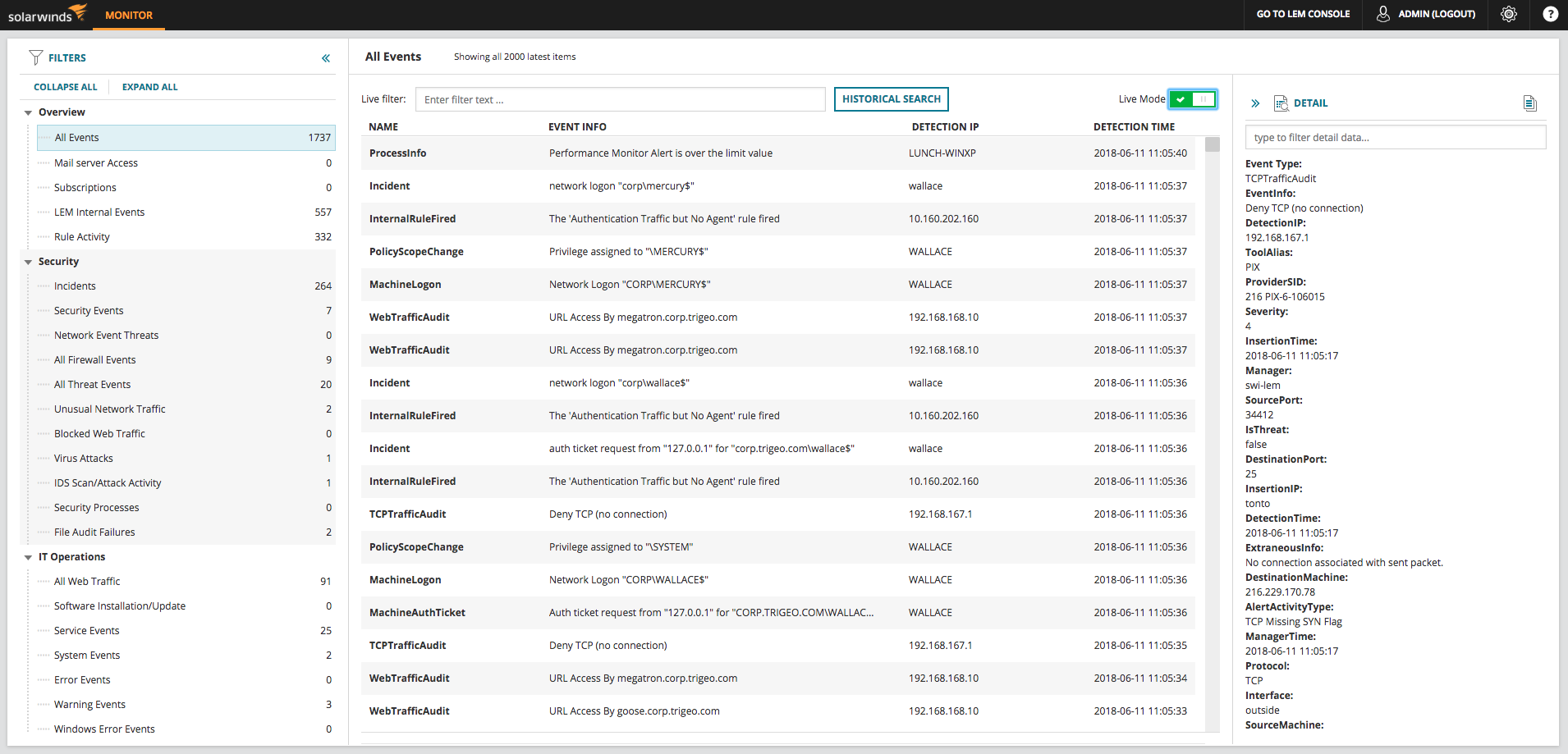Viewport: 1568px width, 754px height.
Task: Click the HISTORICAL SEARCH button
Action: tap(891, 98)
